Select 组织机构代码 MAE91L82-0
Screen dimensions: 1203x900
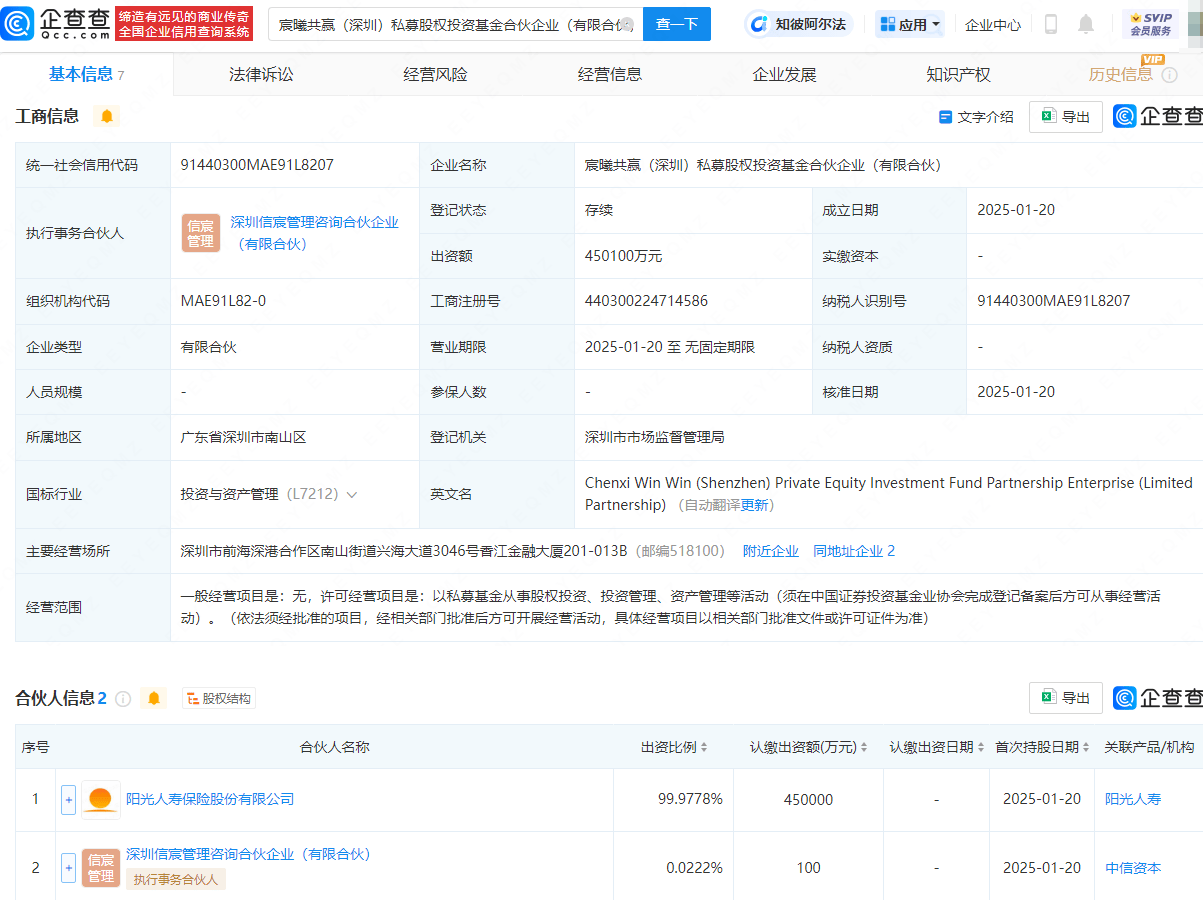coord(223,301)
